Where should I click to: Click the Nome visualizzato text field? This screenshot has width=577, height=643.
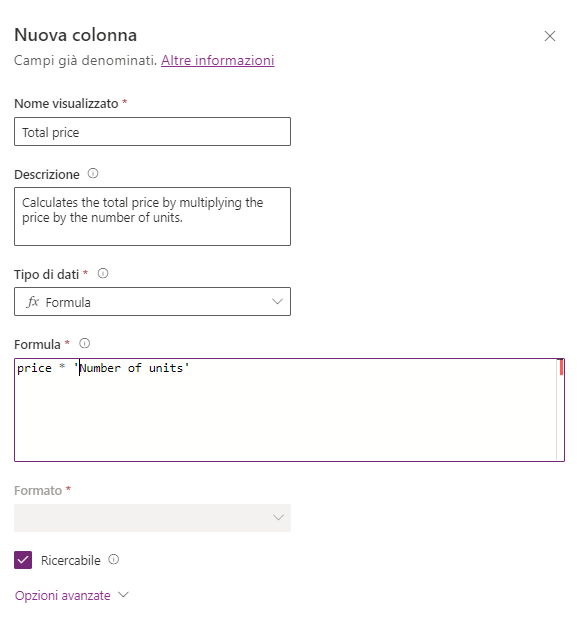pos(152,132)
